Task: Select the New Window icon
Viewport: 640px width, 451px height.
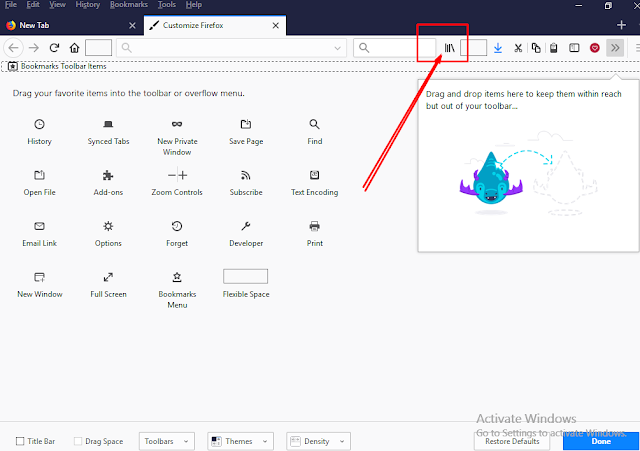Action: coord(39,277)
